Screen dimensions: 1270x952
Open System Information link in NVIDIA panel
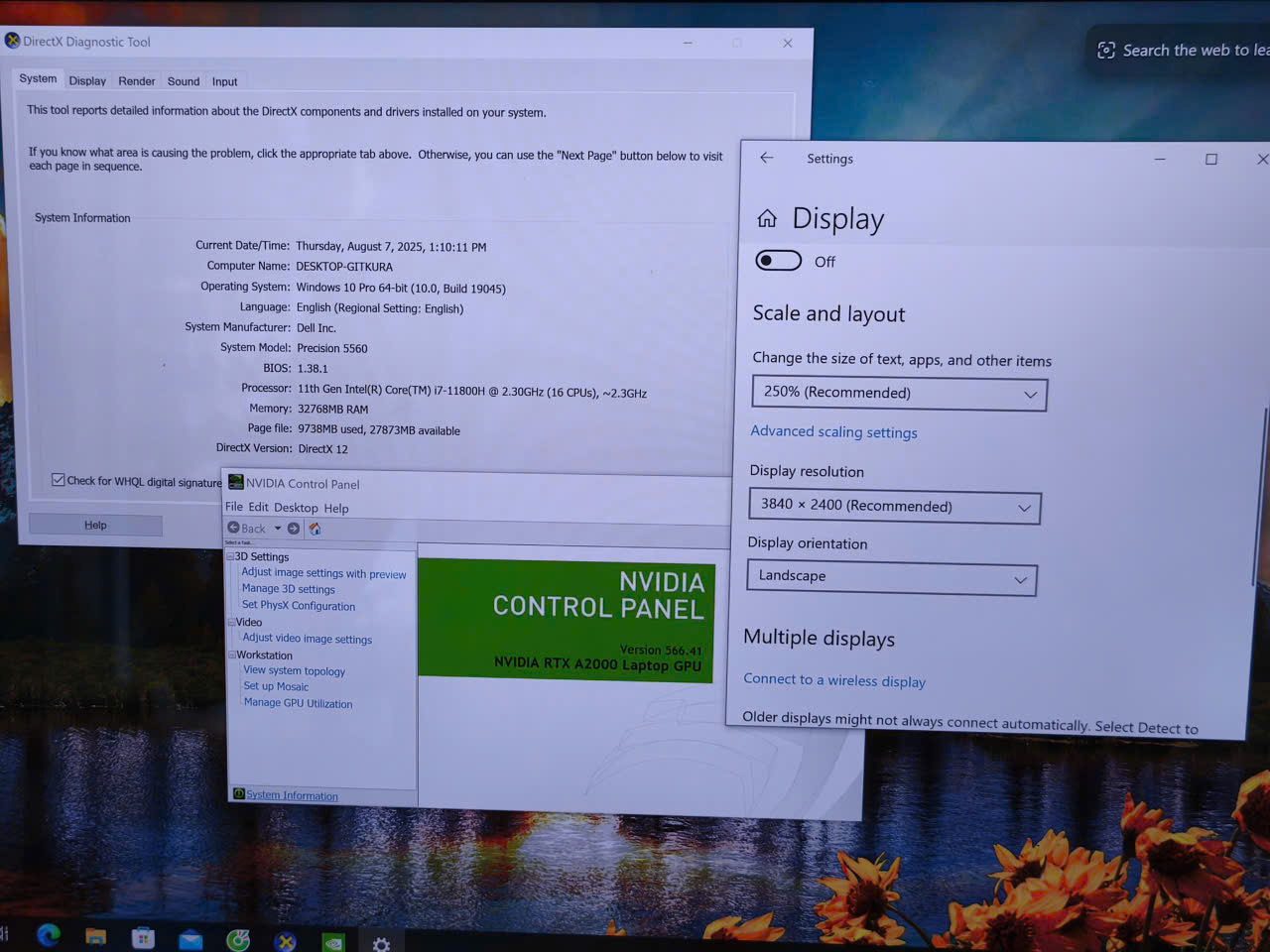tap(292, 795)
